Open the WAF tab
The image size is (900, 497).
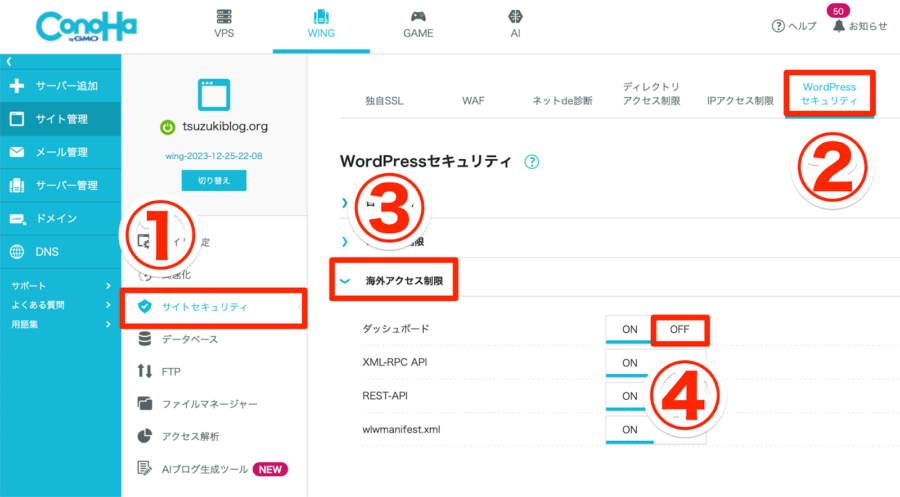coord(473,101)
